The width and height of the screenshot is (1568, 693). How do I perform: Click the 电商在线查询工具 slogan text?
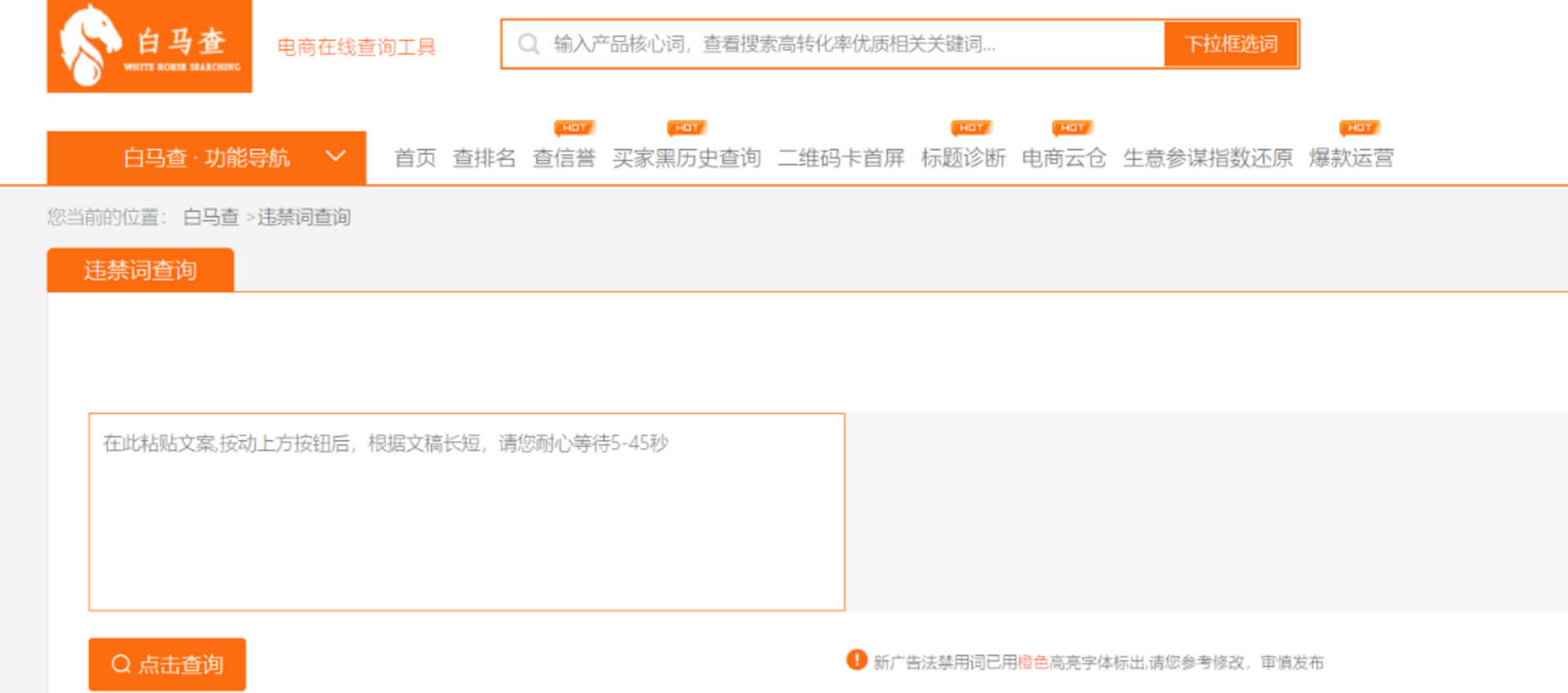click(356, 47)
